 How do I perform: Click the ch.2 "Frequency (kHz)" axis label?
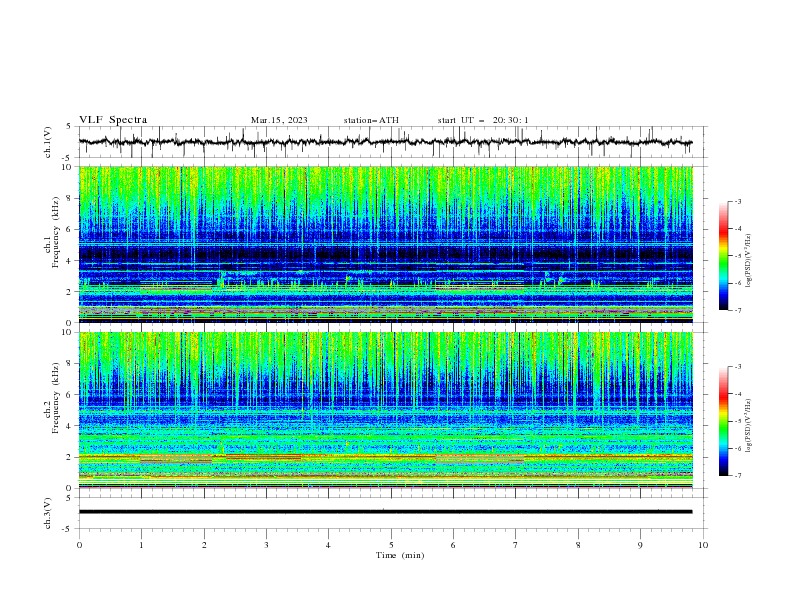(x=55, y=398)
